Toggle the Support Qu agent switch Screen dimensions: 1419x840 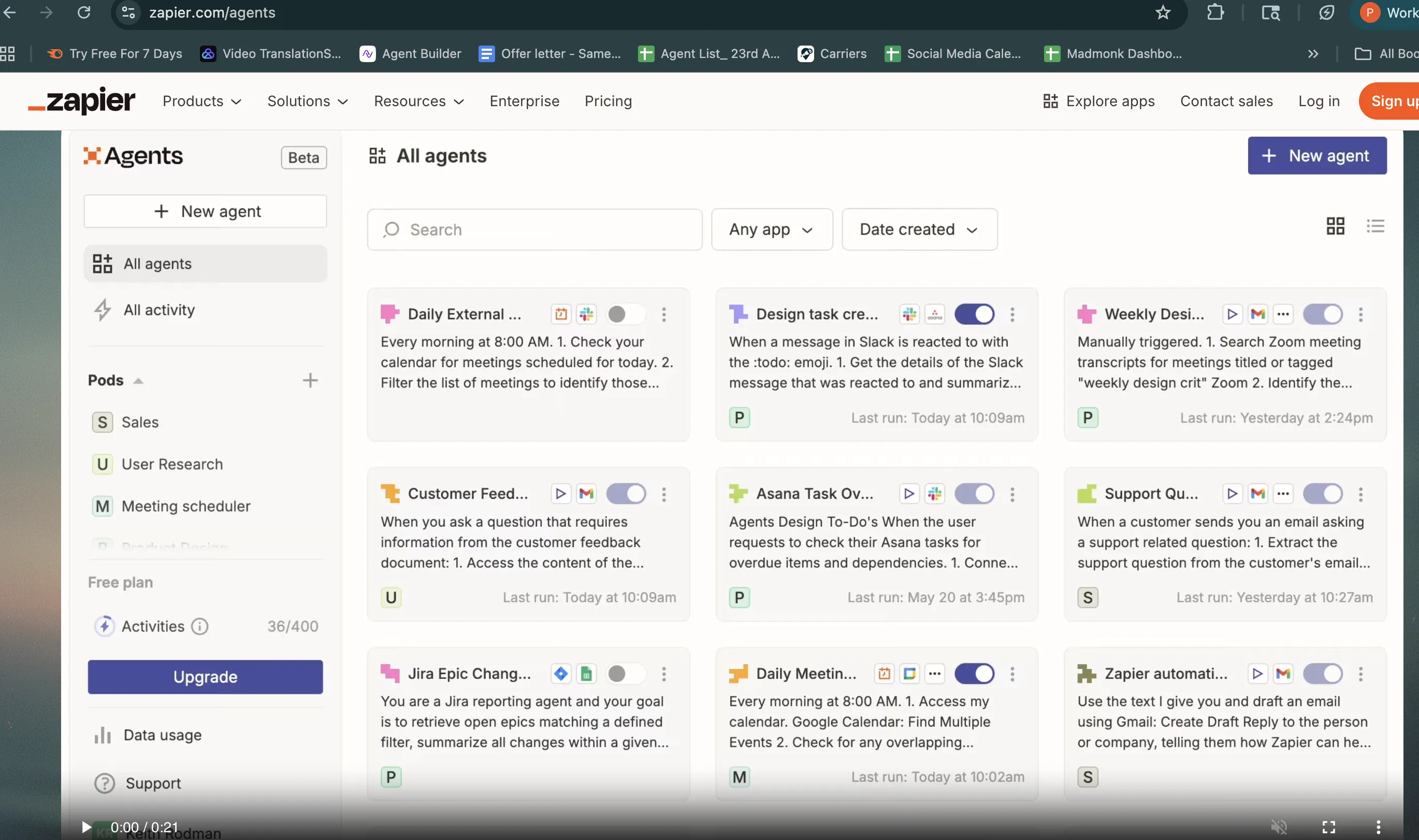(x=1323, y=494)
